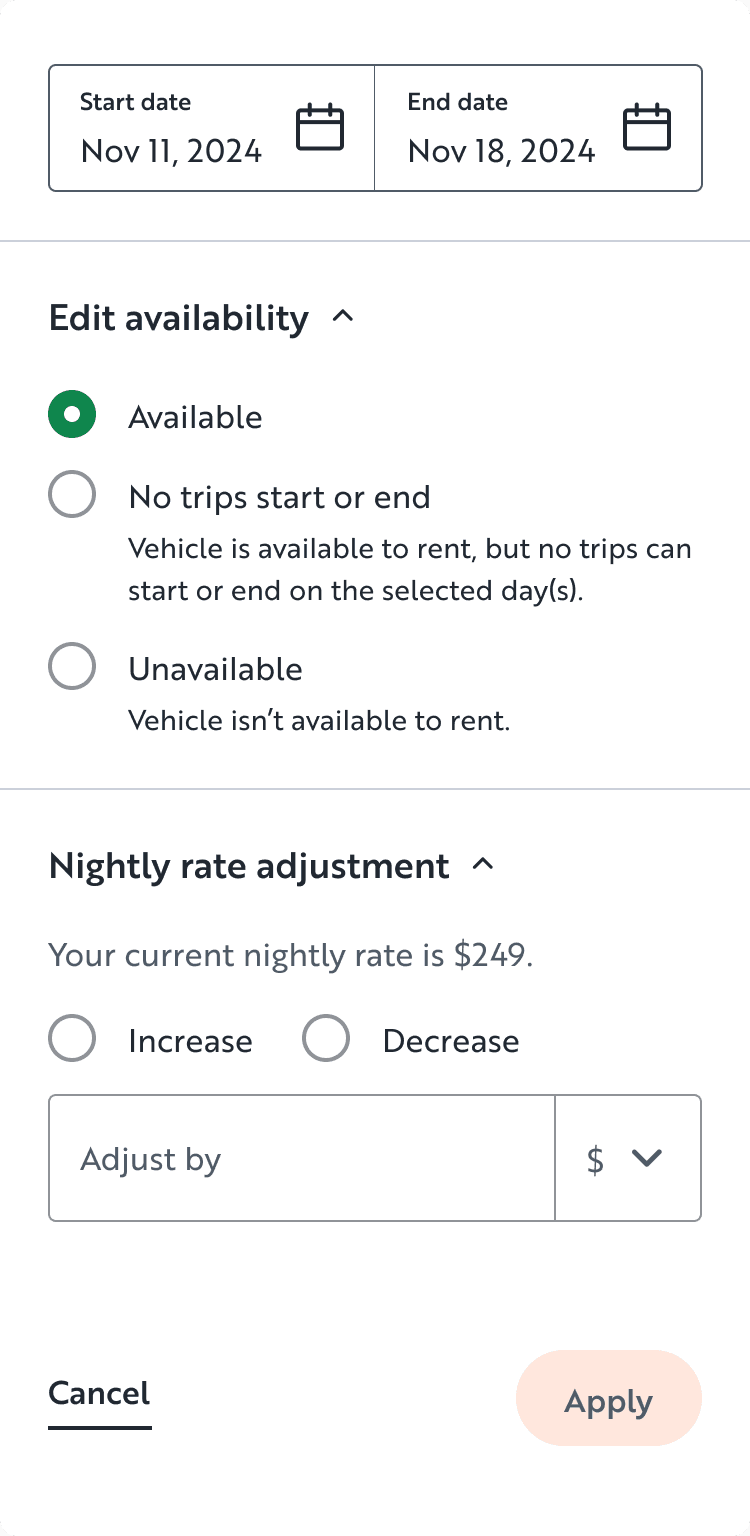
Task: Open the Start date calendar icon
Action: coord(320,128)
